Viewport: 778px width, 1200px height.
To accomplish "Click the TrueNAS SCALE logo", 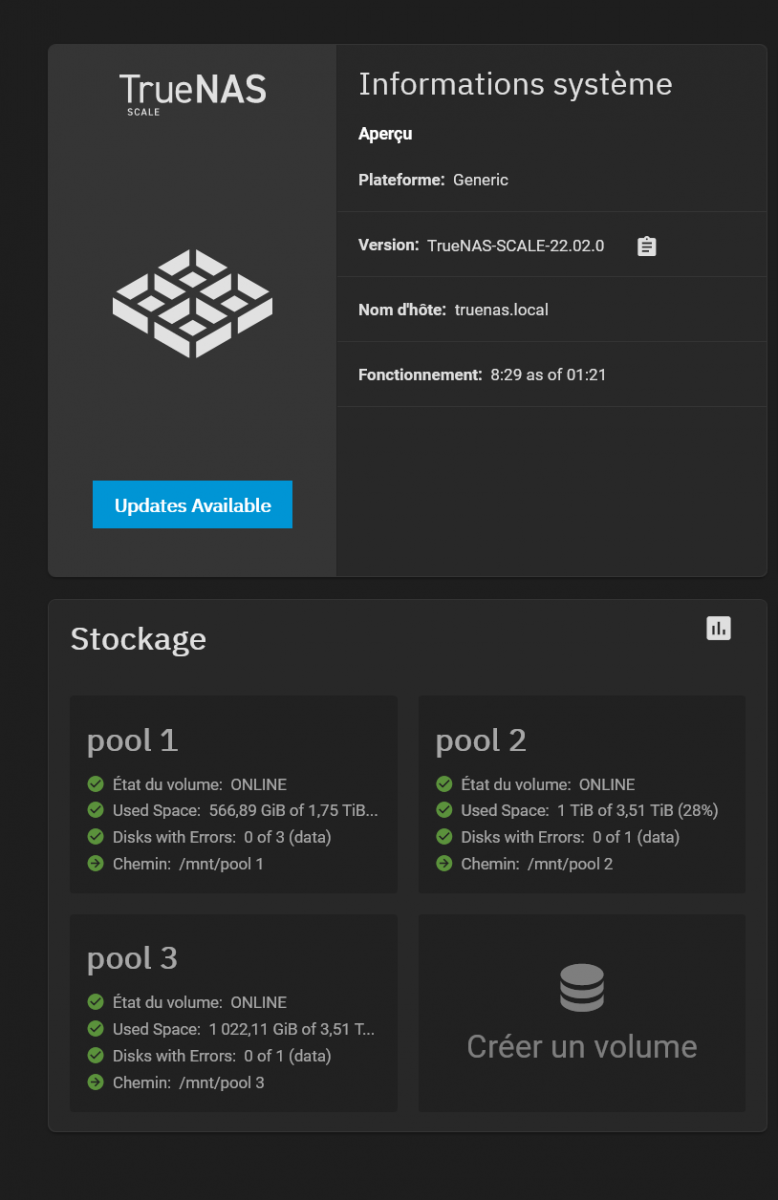I will tap(193, 94).
